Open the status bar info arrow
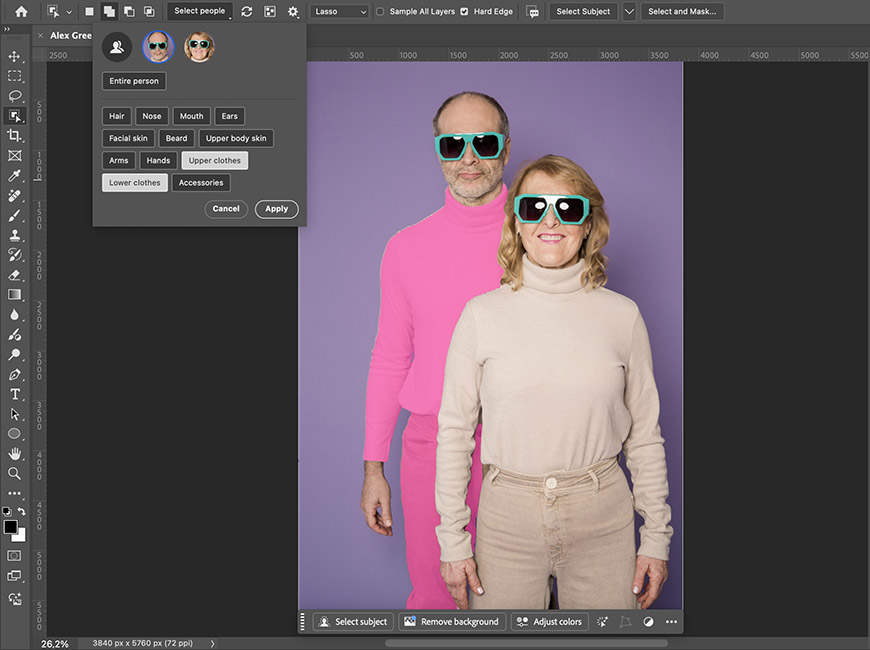Screen dimensions: 870x650 213,643
